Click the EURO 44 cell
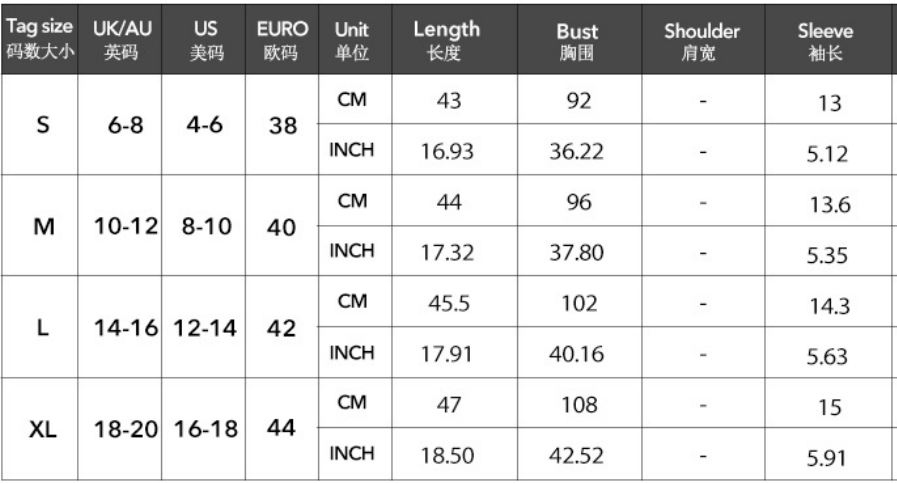897x484 pixels. [282, 429]
